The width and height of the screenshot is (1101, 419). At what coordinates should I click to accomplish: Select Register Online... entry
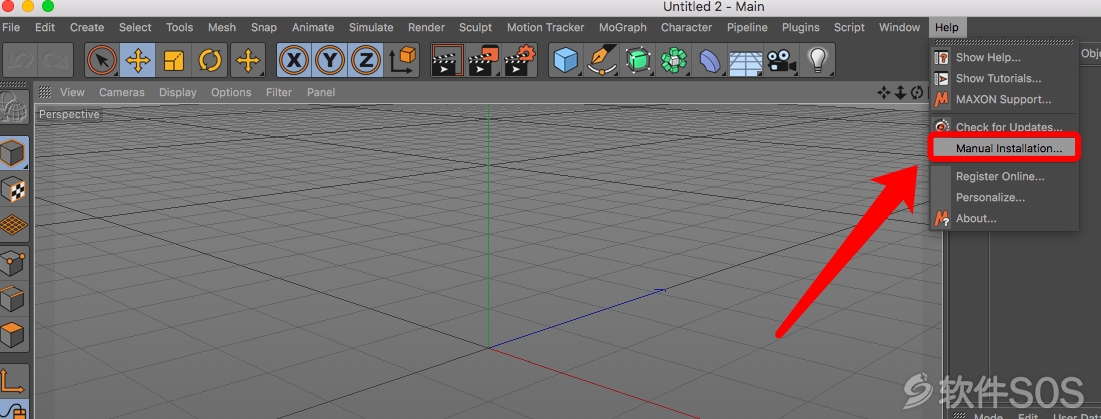(1004, 176)
